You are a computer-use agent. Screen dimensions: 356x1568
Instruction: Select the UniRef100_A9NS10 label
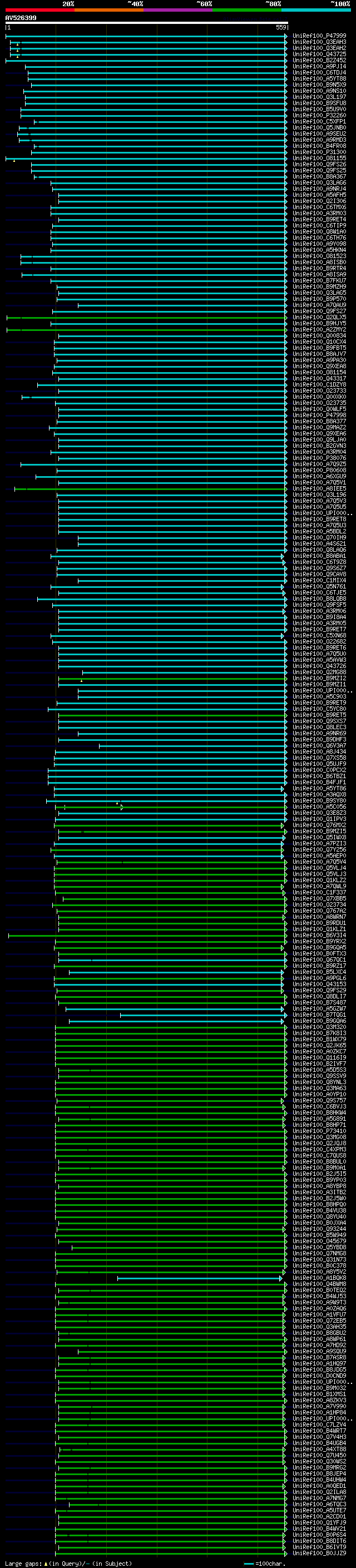[319, 91]
